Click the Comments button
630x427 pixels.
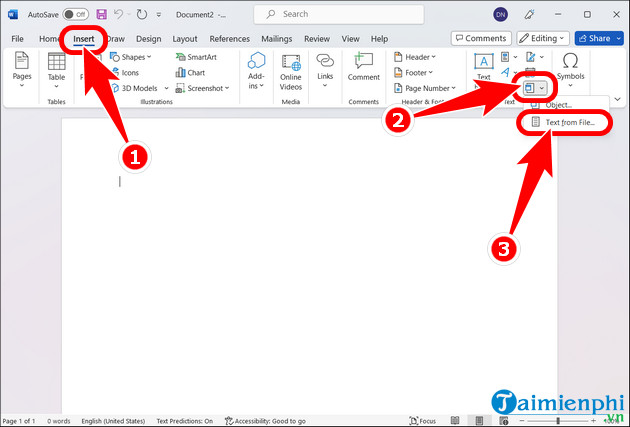coord(481,38)
